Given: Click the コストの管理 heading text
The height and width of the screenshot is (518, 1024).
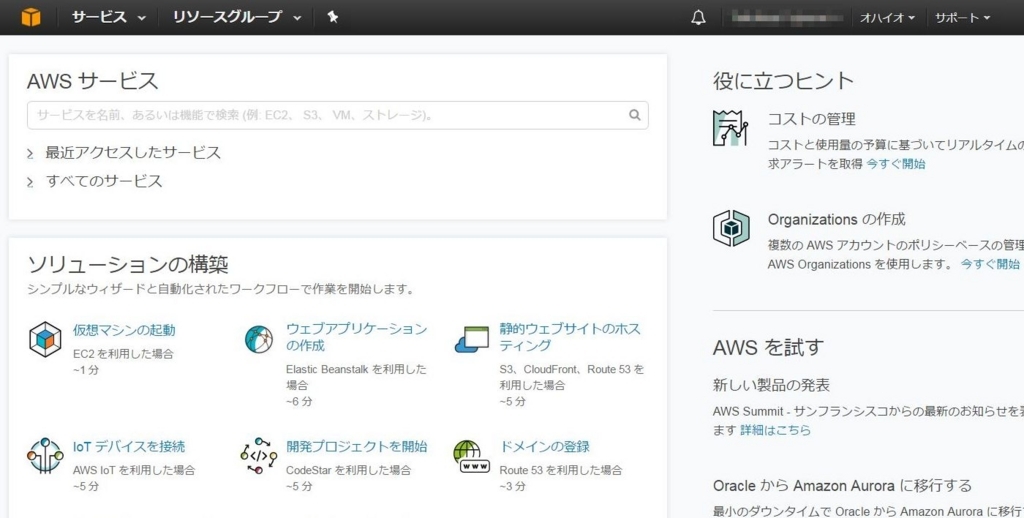Looking at the screenshot, I should click(811, 119).
